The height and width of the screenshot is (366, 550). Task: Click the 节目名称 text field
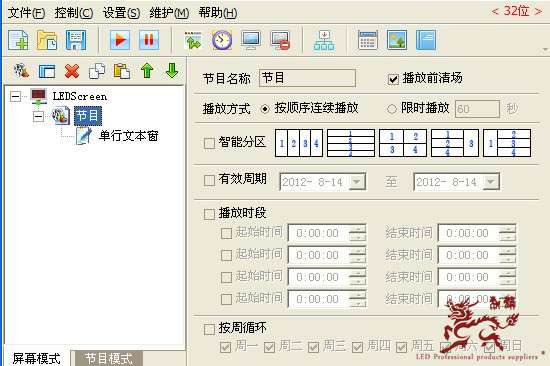tap(307, 78)
